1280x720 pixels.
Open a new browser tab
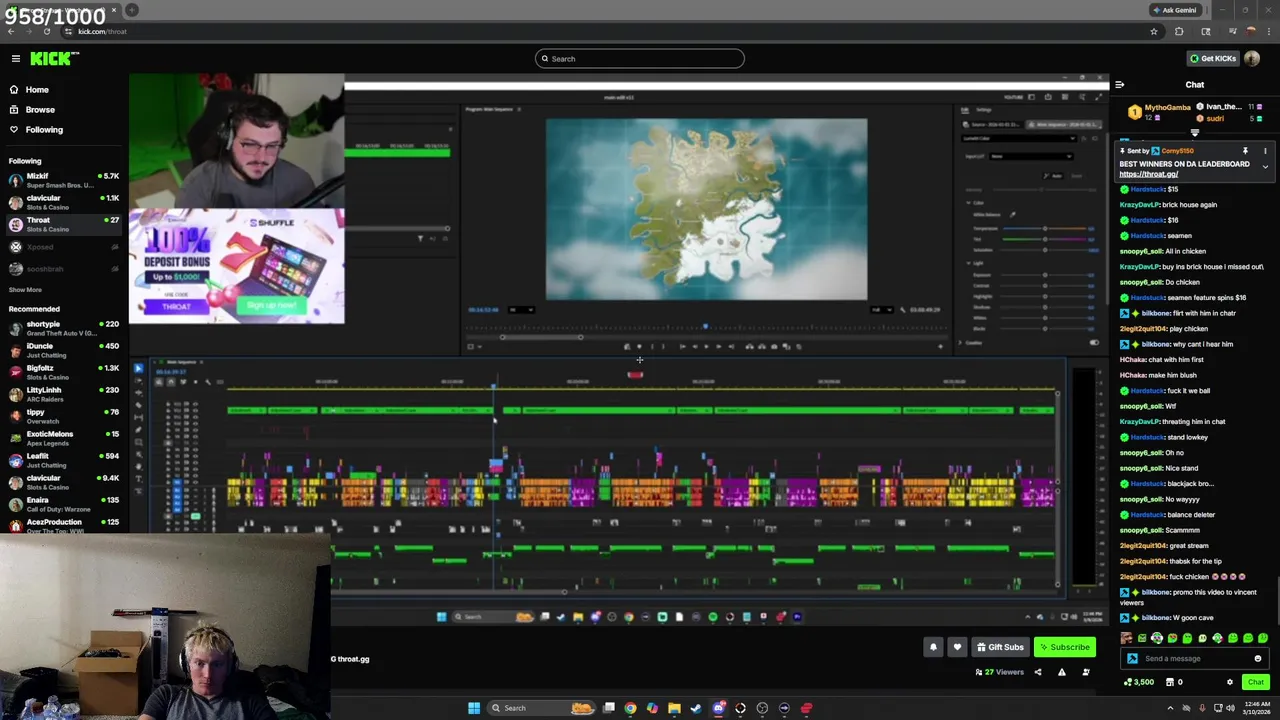point(131,10)
